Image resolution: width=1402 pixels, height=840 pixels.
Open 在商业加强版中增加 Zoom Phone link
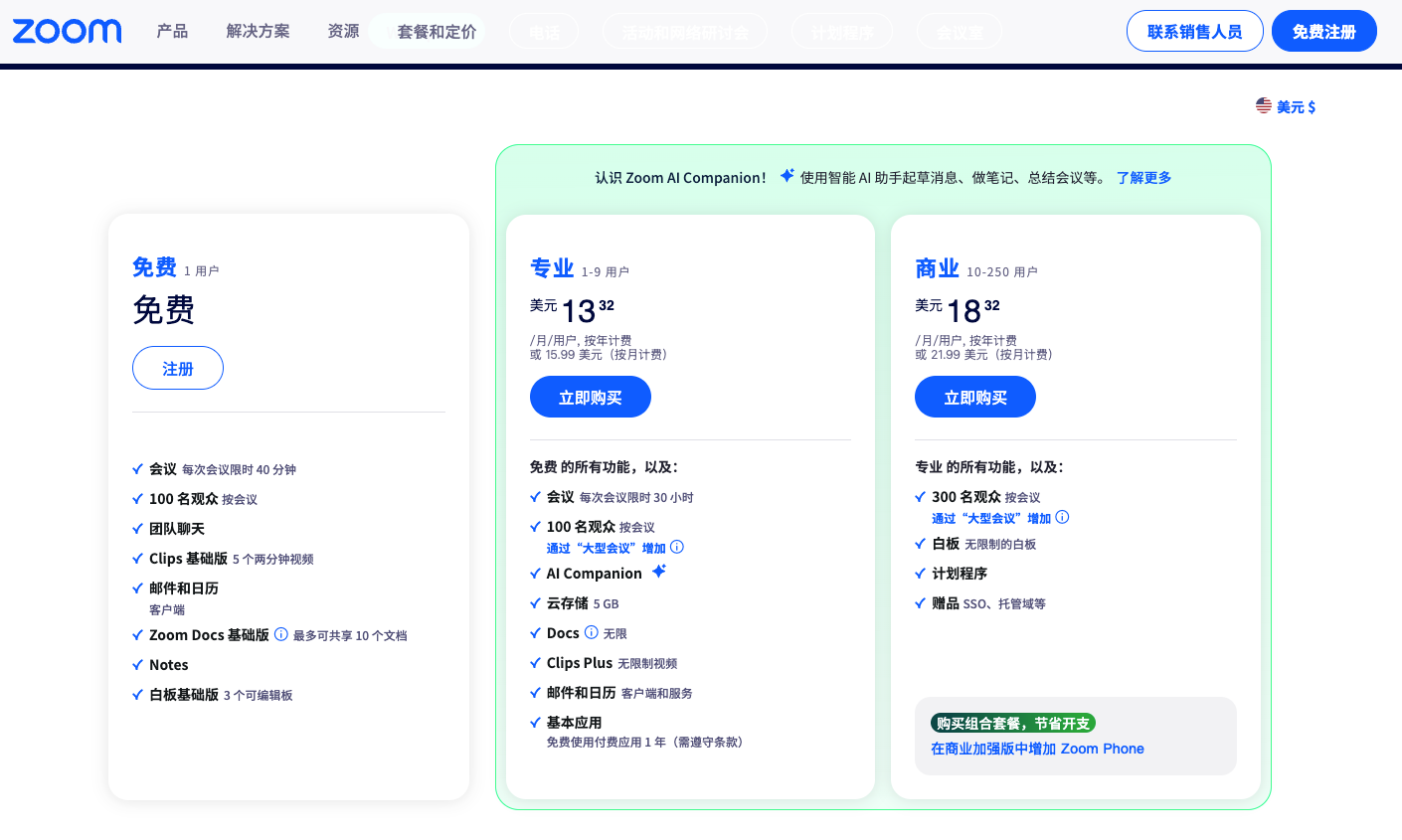coord(1037,749)
